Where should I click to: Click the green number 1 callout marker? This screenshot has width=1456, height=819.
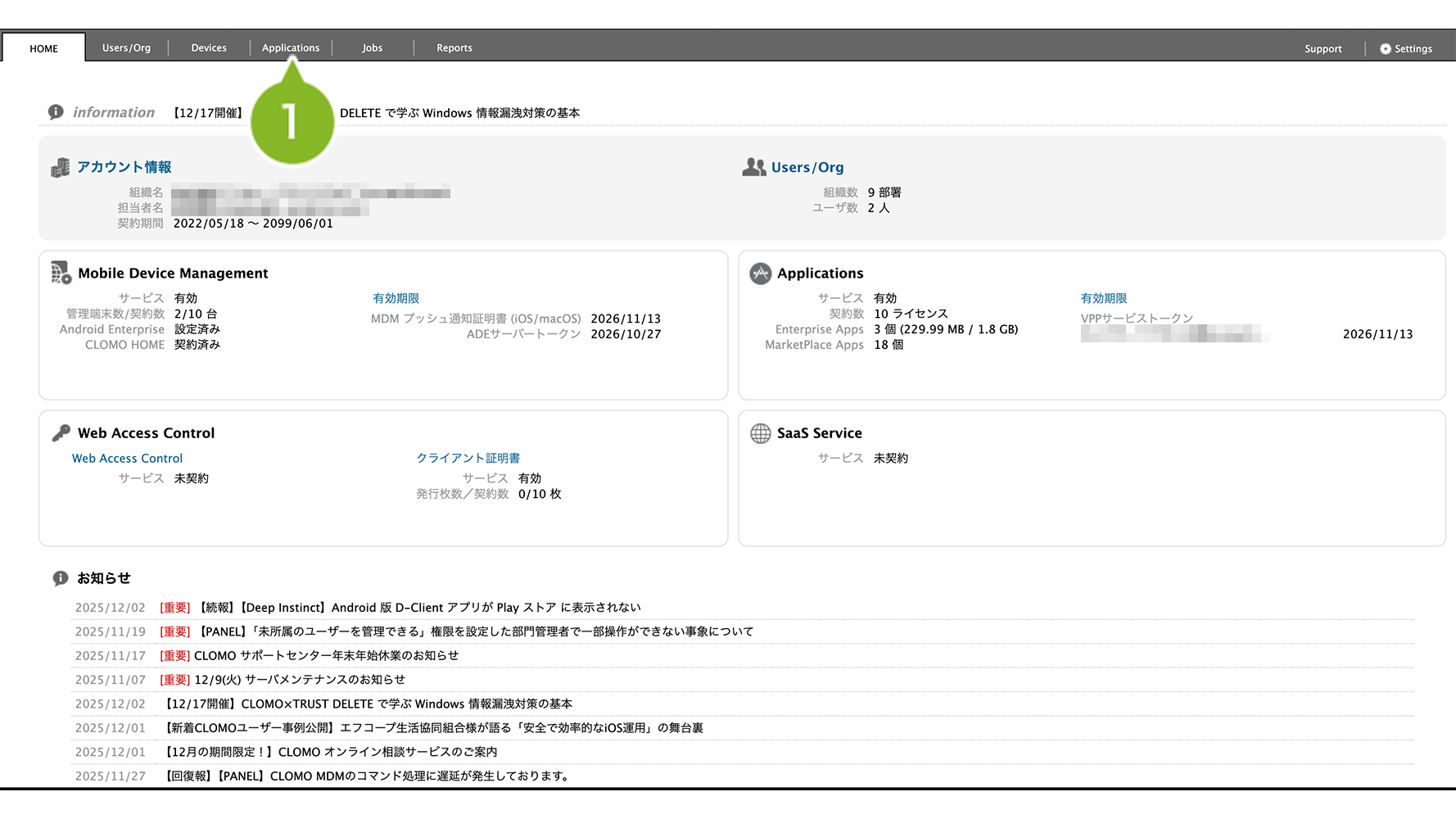pos(292,121)
